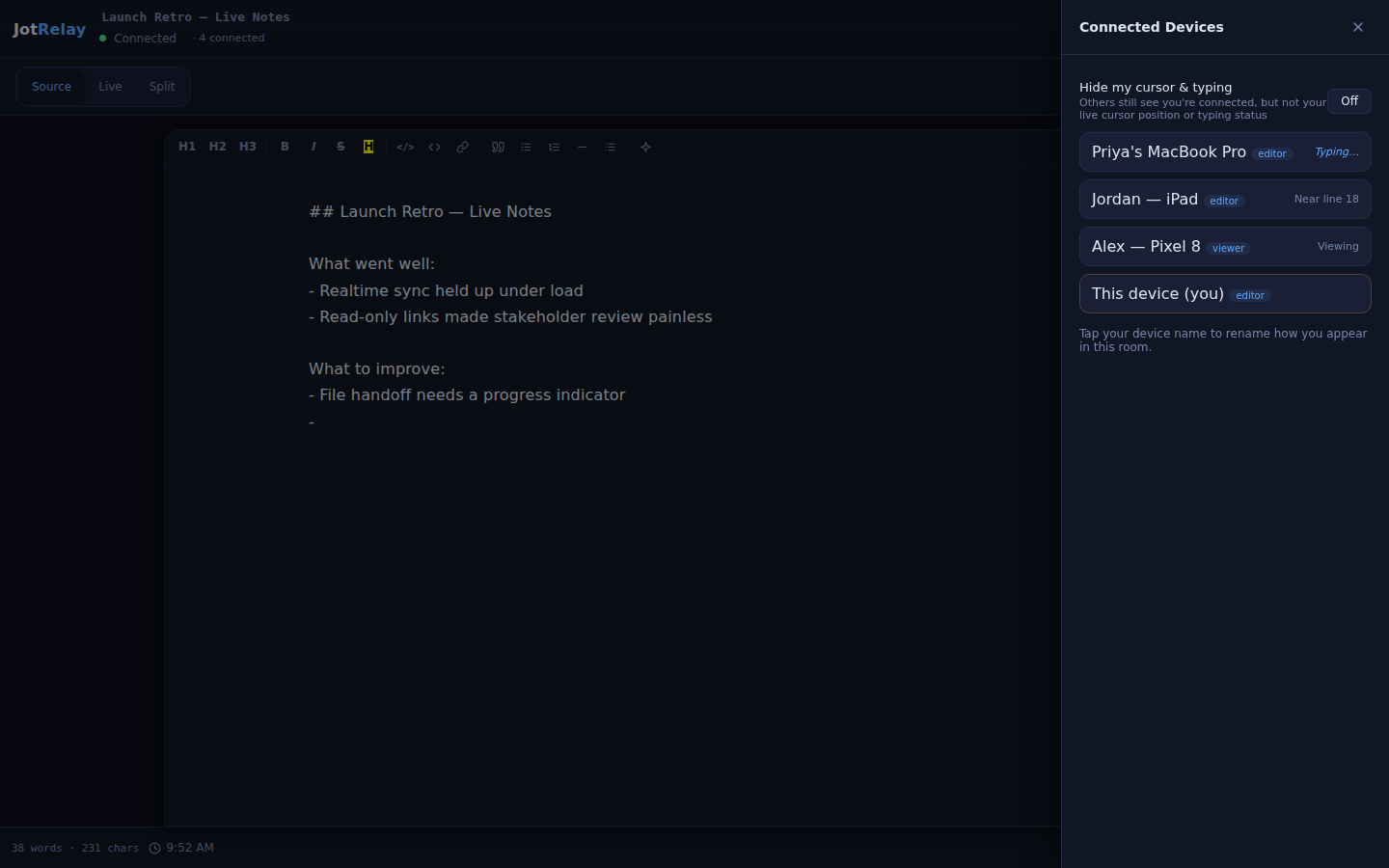The height and width of the screenshot is (868, 1389).
Task: Close the Connected Devices panel
Action: [x=1358, y=27]
